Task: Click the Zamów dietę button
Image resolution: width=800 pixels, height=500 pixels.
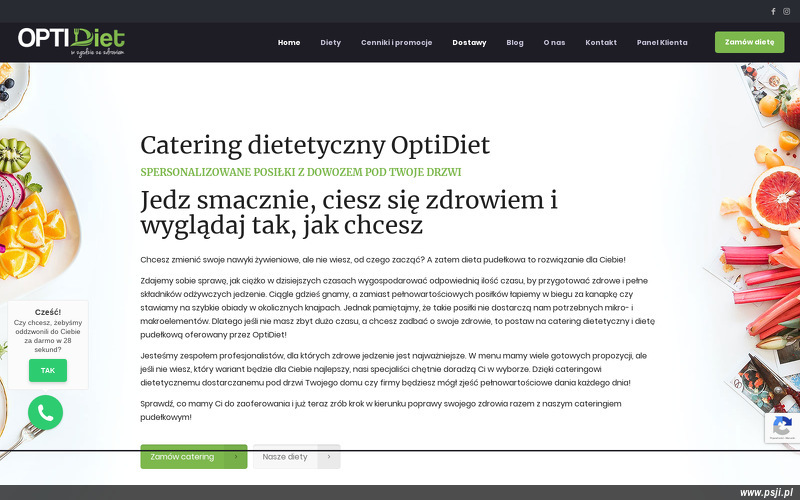Action: pyautogui.click(x=749, y=42)
